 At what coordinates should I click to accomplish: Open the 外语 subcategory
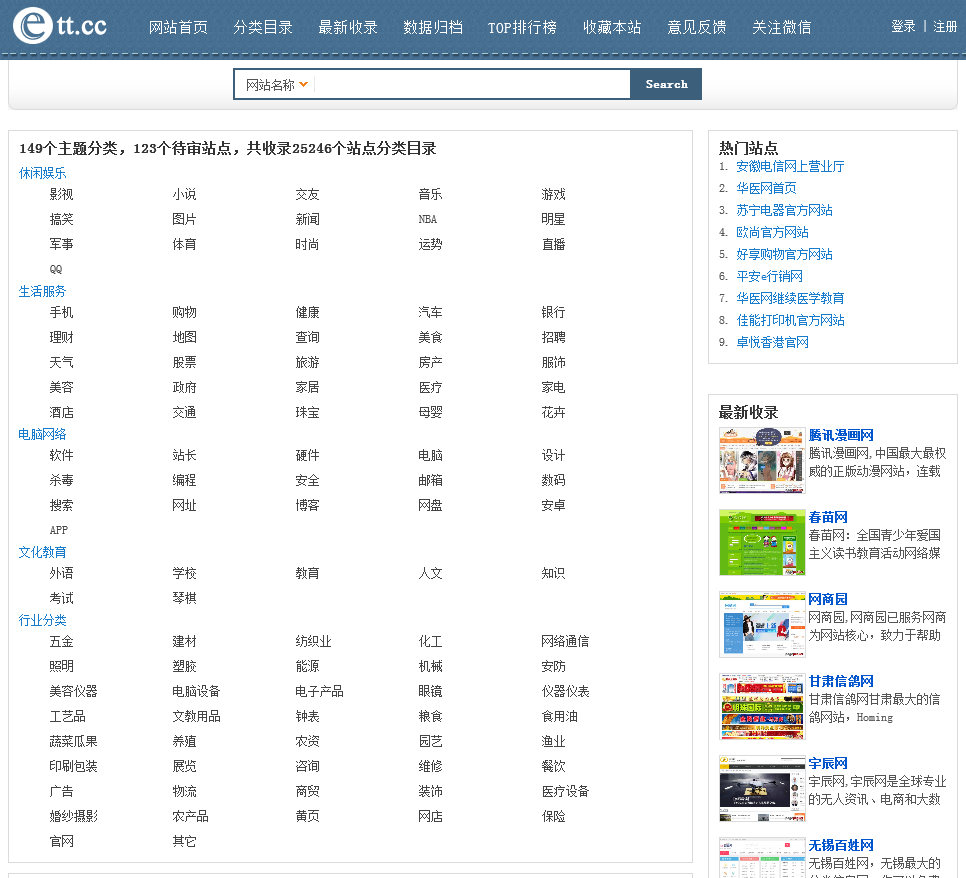[62, 573]
